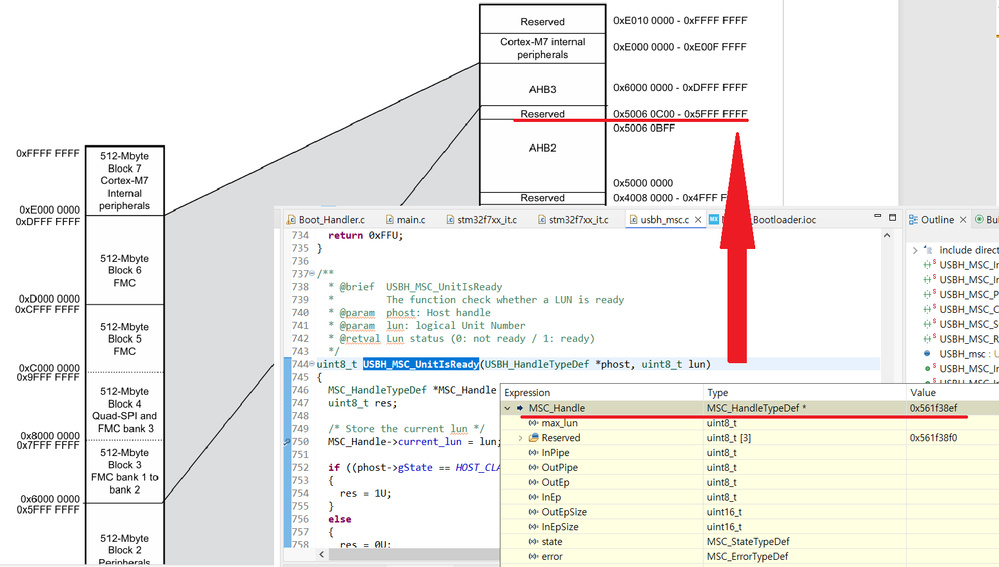Click gState in the if statement

pos(415,468)
